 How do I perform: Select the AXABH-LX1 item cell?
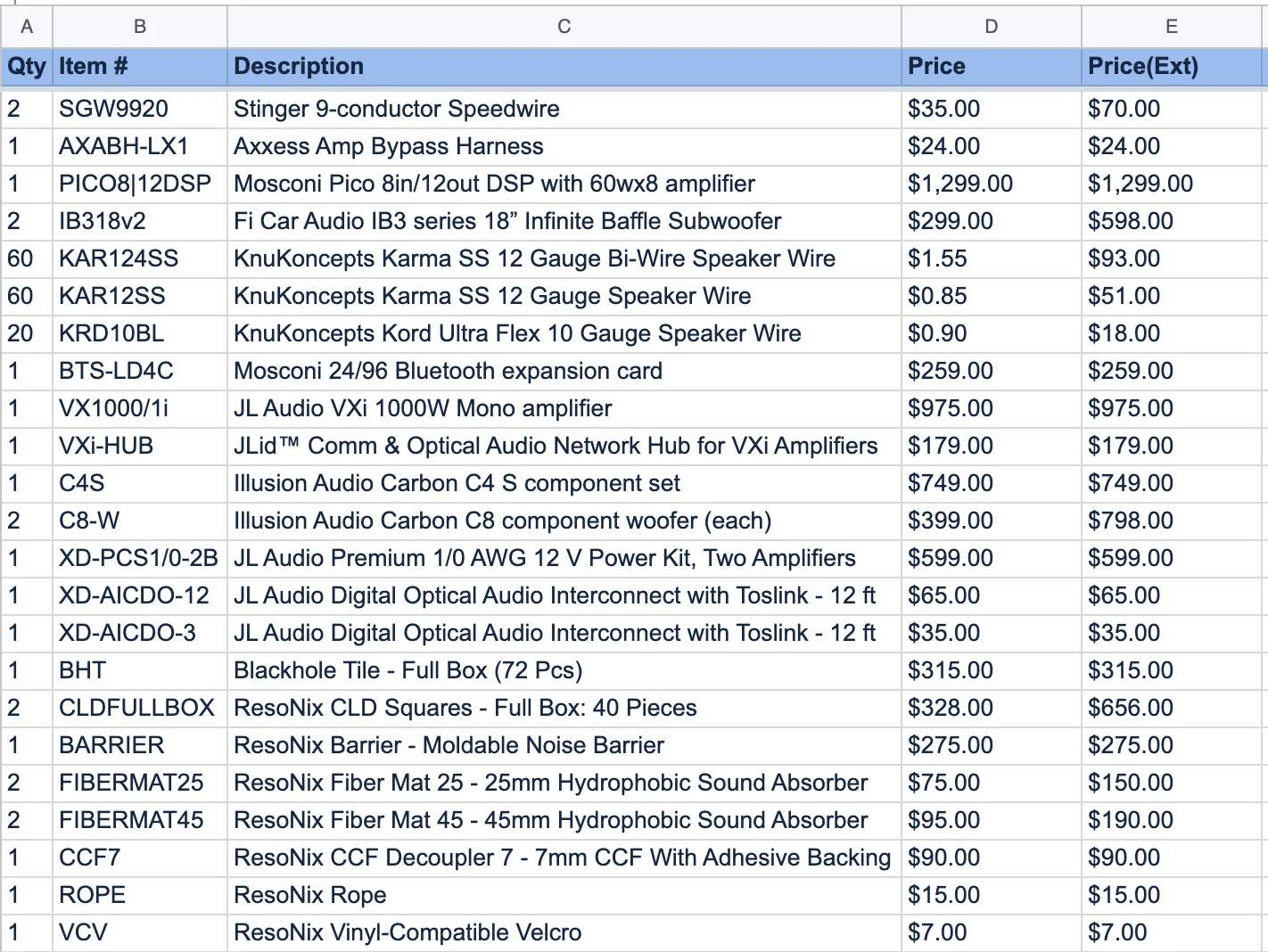pos(140,146)
